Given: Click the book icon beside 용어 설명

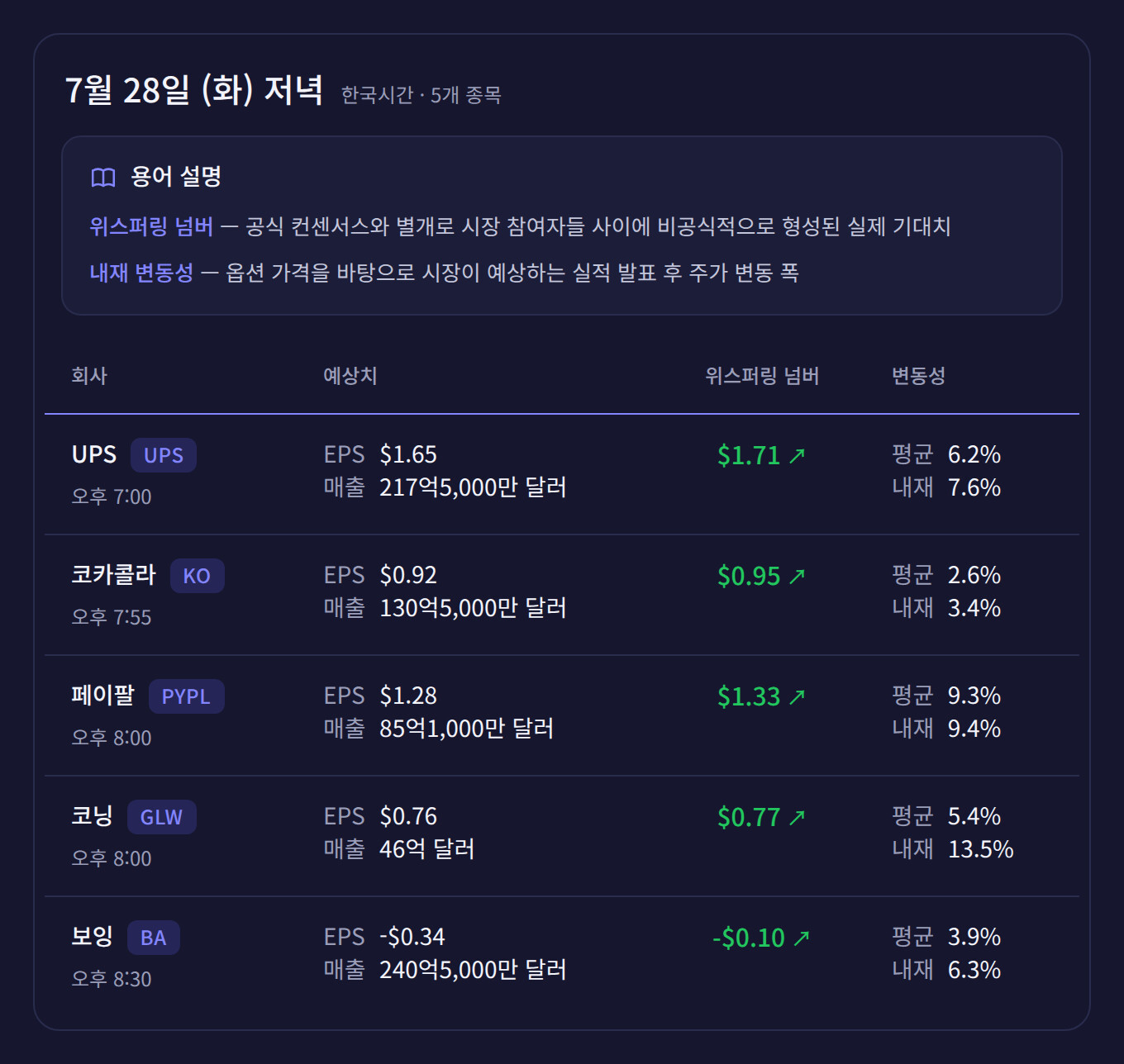Looking at the screenshot, I should tap(103, 178).
